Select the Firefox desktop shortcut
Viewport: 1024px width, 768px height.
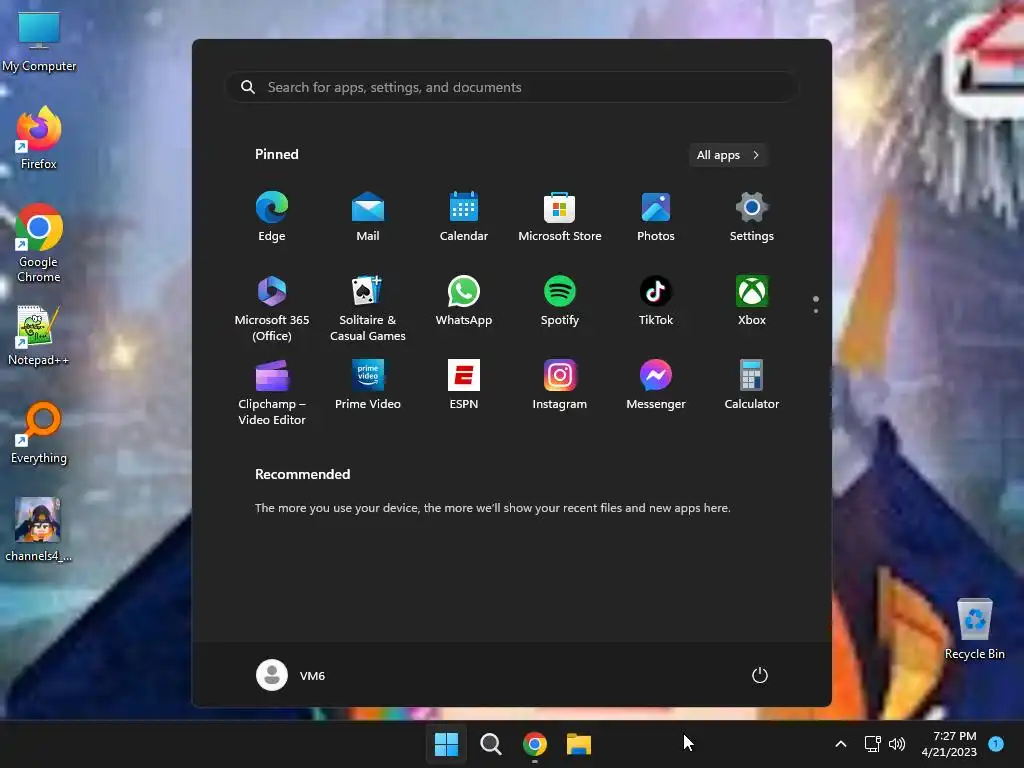click(39, 138)
